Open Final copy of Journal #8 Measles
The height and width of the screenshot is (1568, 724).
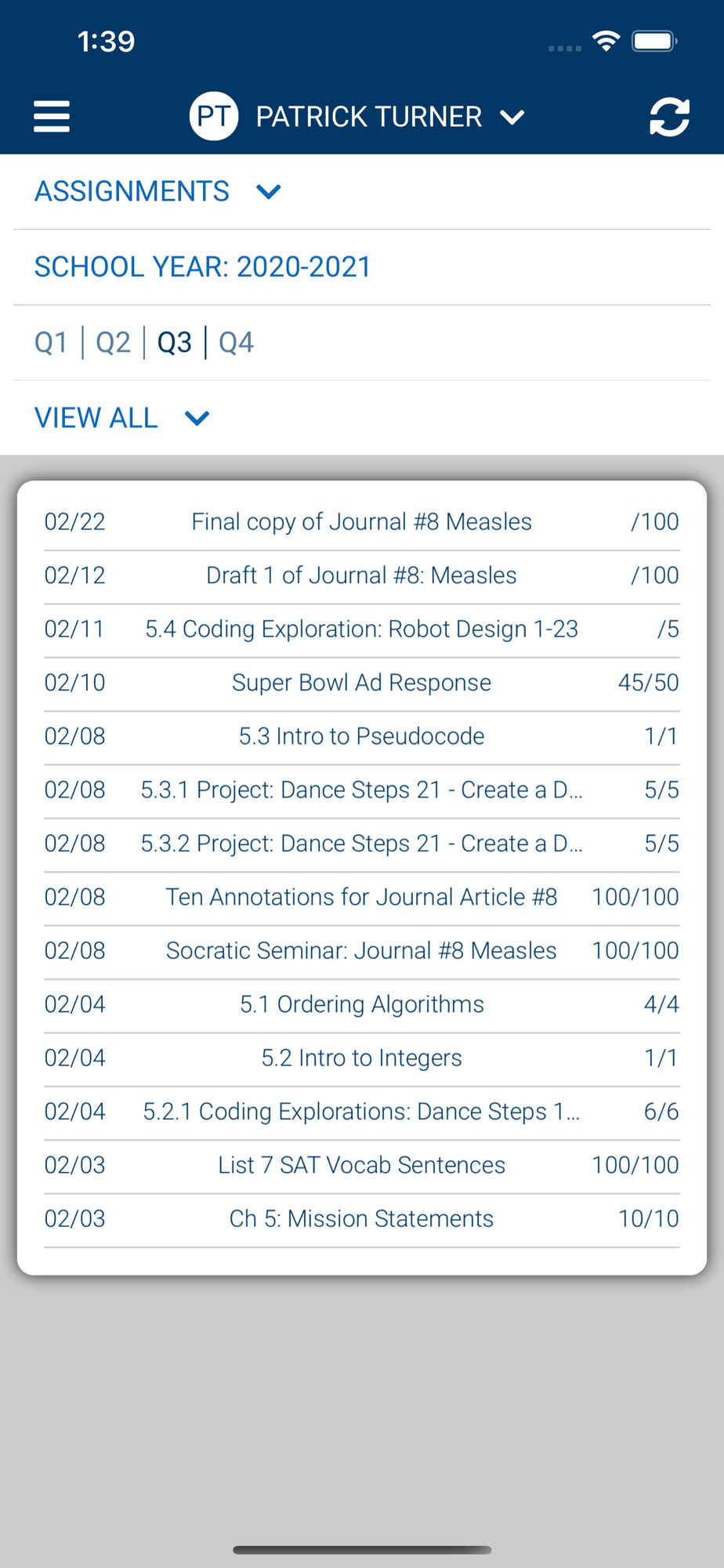[x=361, y=522]
